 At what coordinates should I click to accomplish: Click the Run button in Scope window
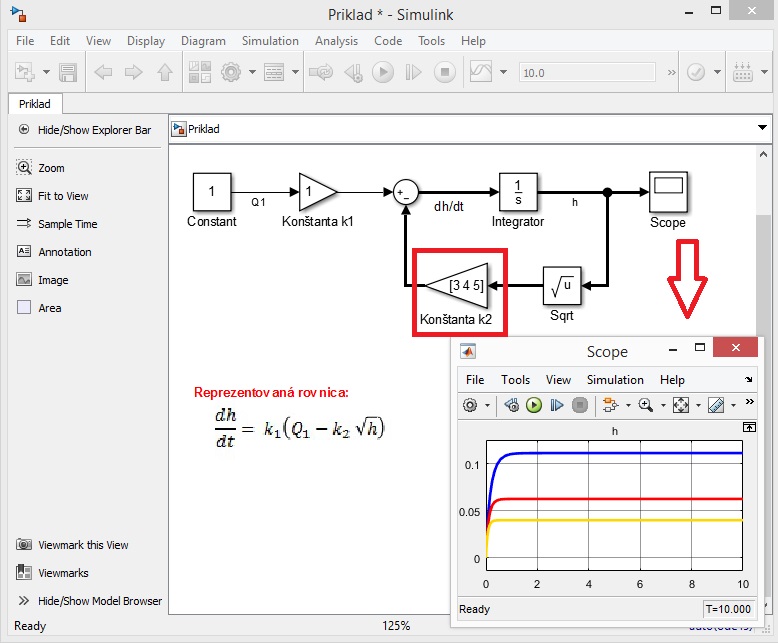pyautogui.click(x=534, y=405)
